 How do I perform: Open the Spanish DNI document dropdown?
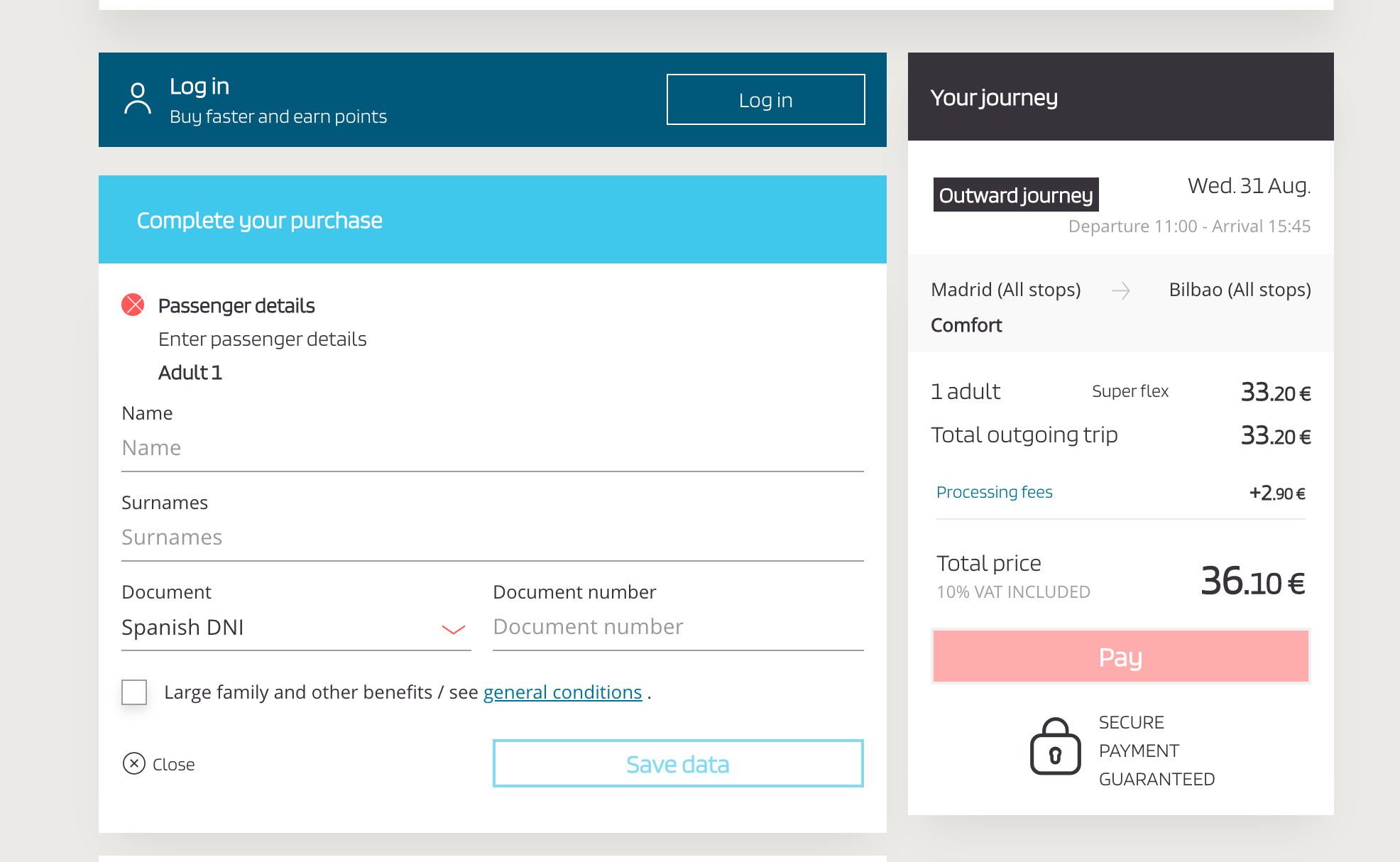point(296,628)
